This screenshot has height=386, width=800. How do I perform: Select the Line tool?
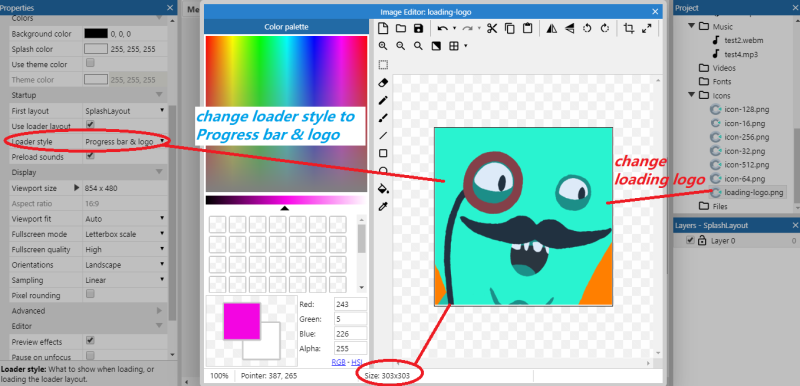coord(383,136)
